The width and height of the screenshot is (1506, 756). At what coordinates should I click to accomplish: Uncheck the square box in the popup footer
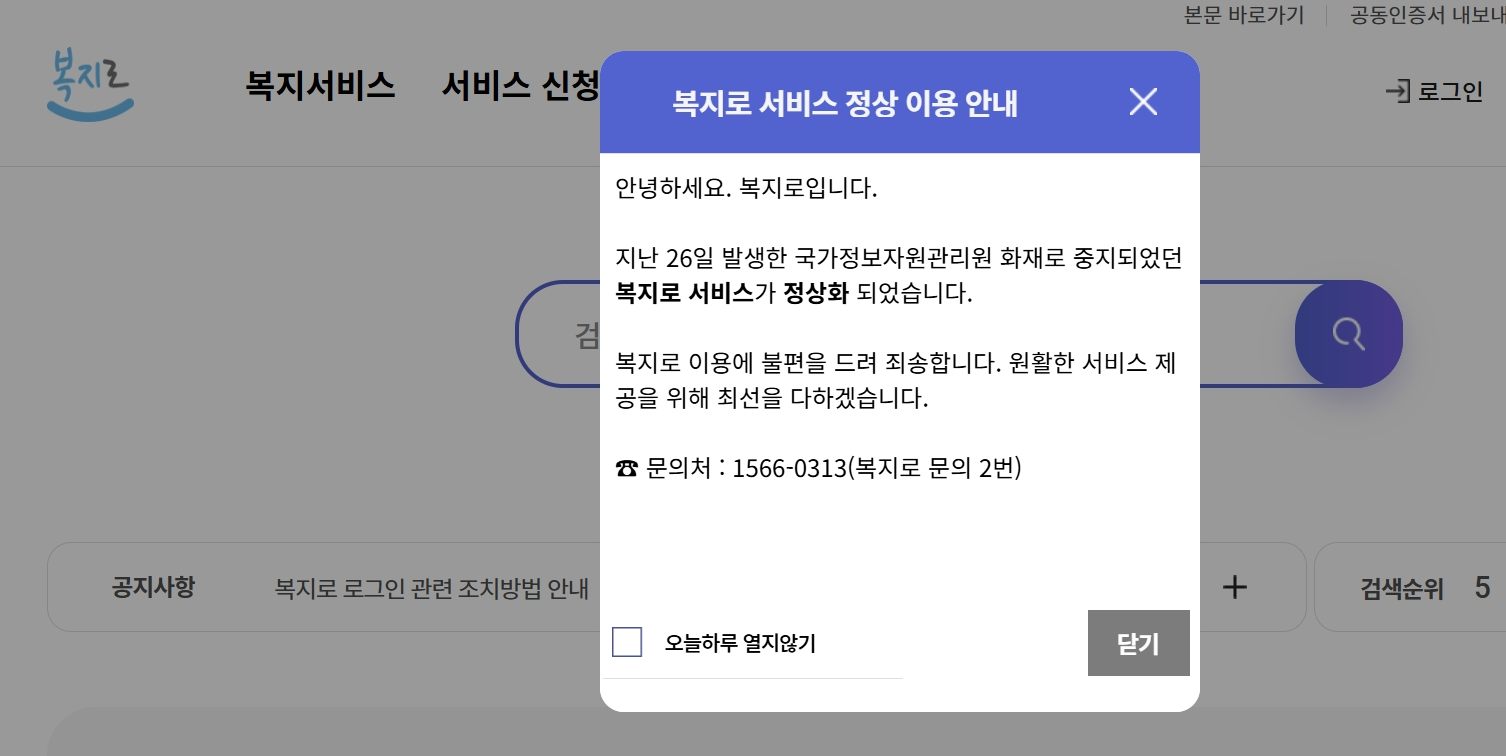627,643
